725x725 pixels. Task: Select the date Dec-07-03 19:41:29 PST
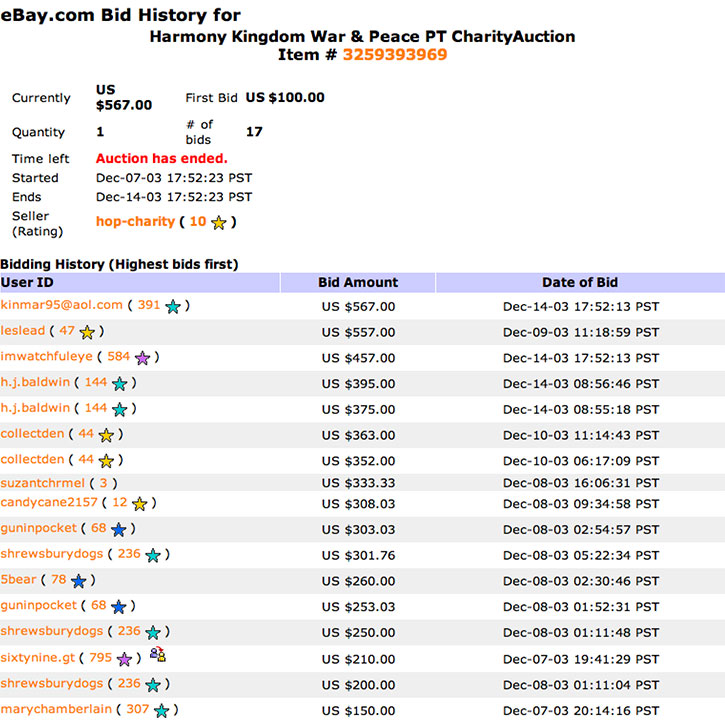[x=581, y=659]
